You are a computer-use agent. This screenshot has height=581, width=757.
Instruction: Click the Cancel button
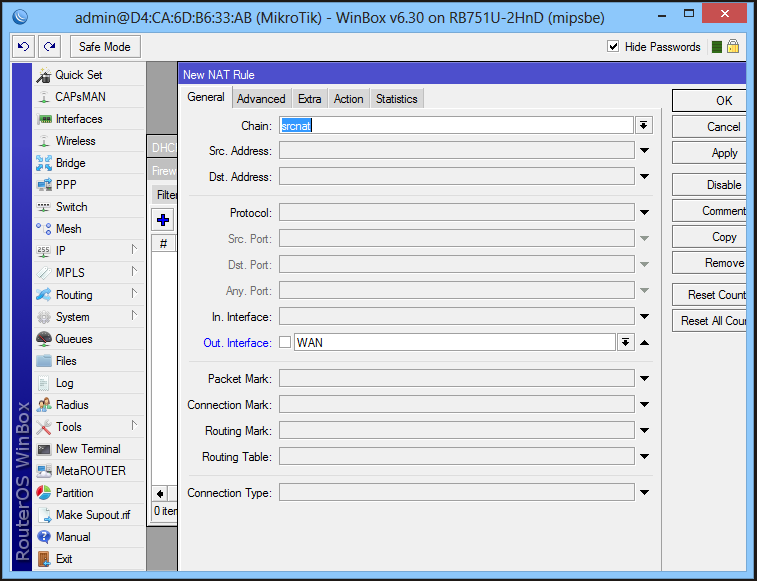[710, 127]
